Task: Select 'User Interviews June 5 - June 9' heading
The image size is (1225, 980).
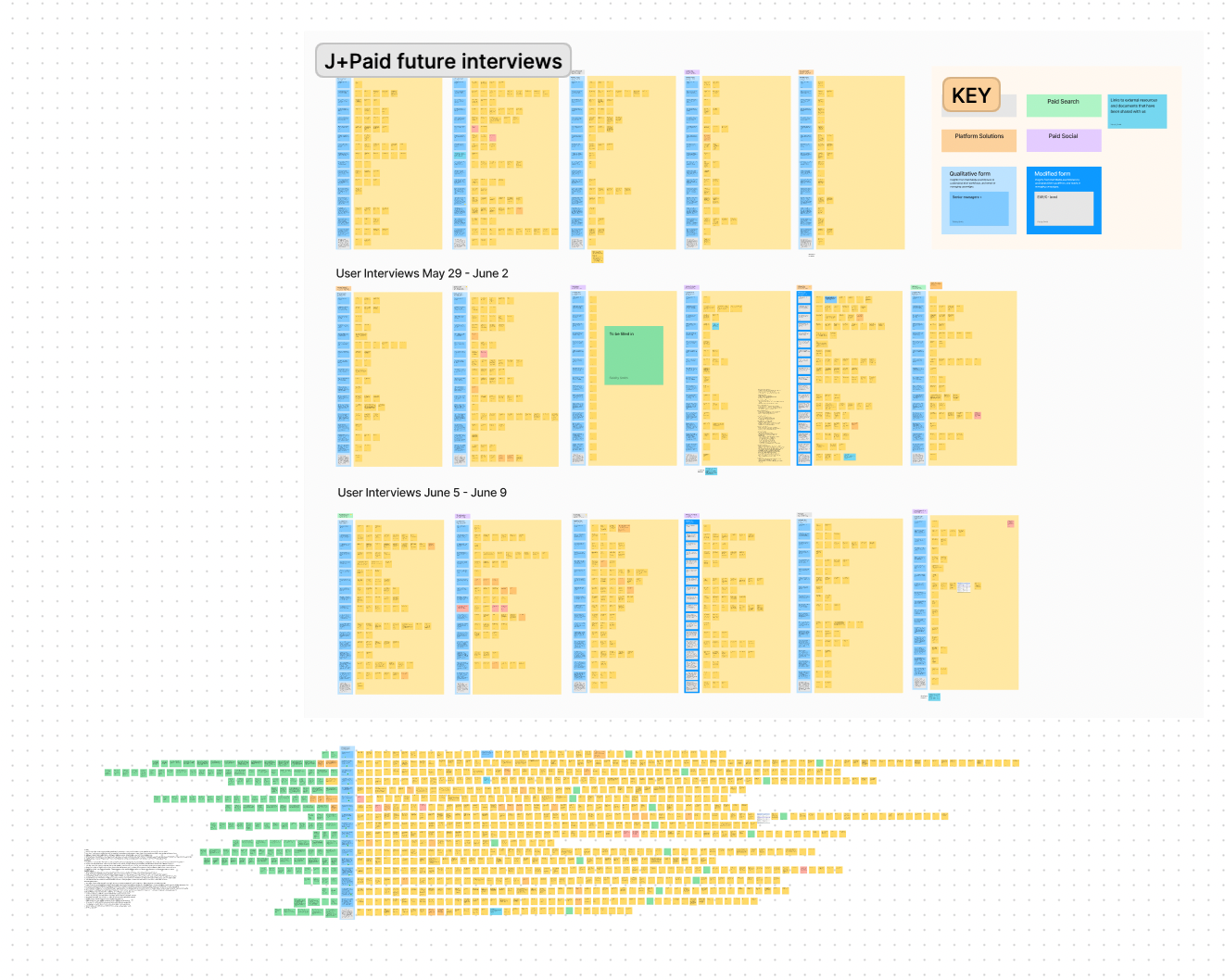Action: pos(422,493)
